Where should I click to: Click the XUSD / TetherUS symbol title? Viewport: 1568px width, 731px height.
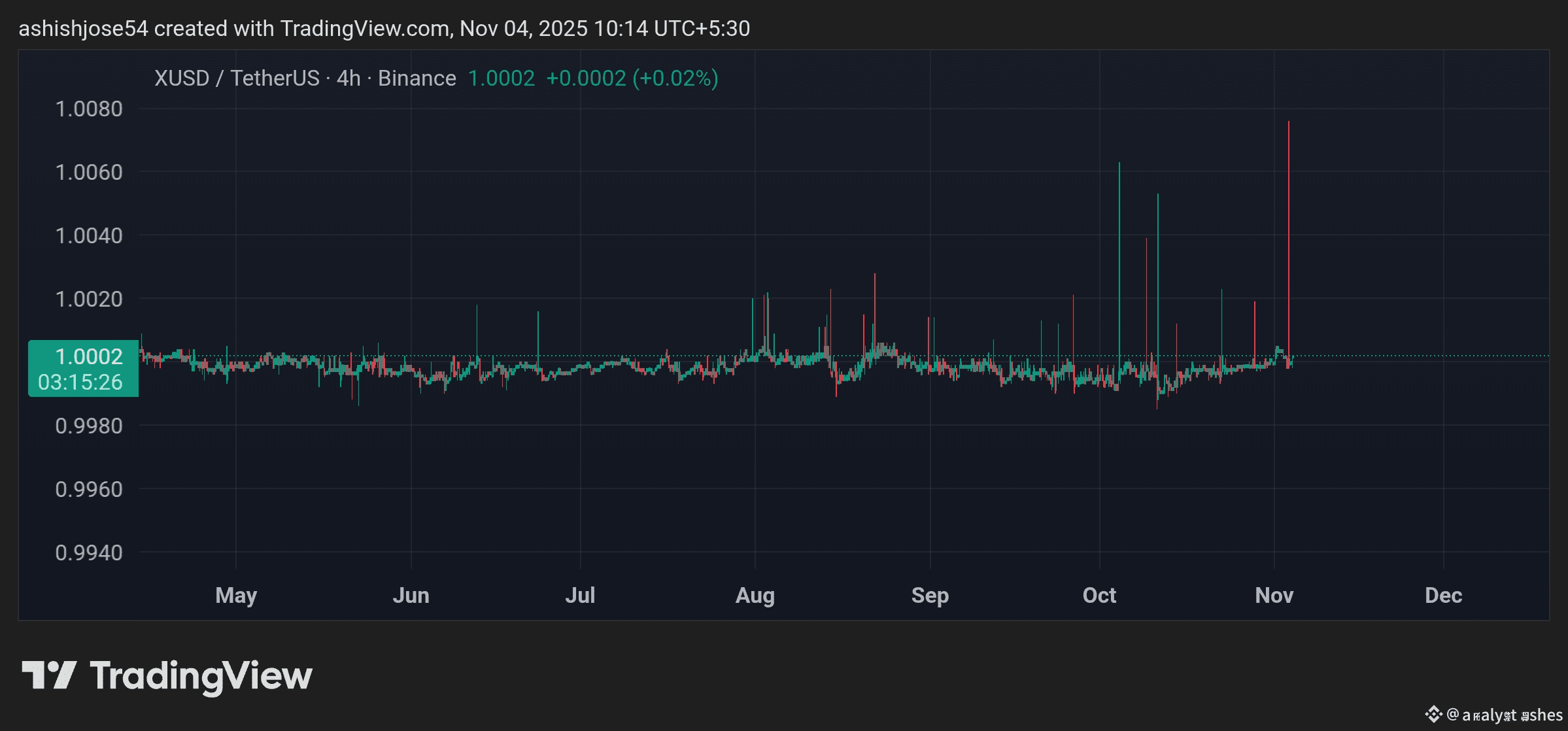click(x=236, y=78)
